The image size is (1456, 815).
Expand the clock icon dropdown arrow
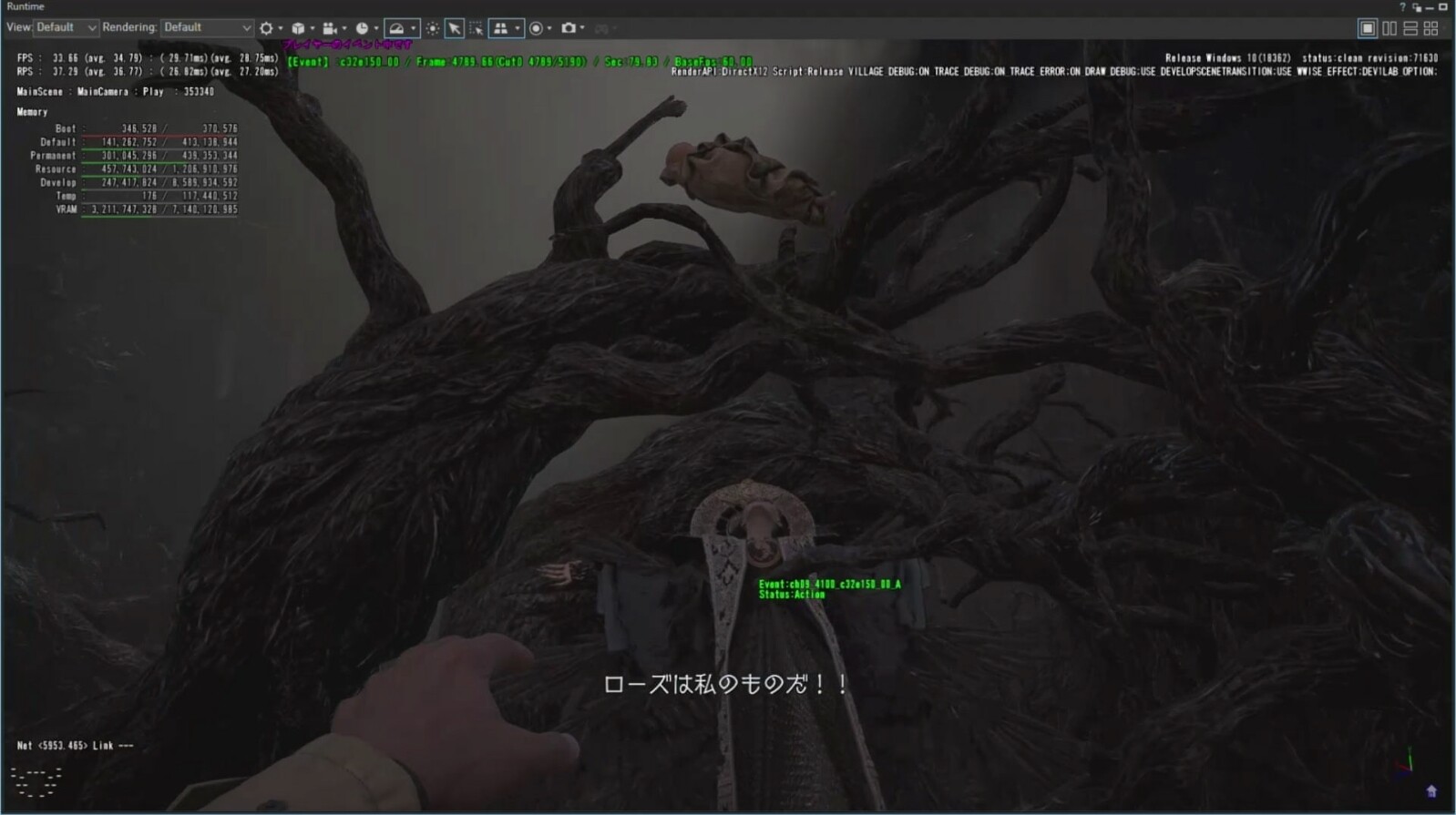pos(375,28)
